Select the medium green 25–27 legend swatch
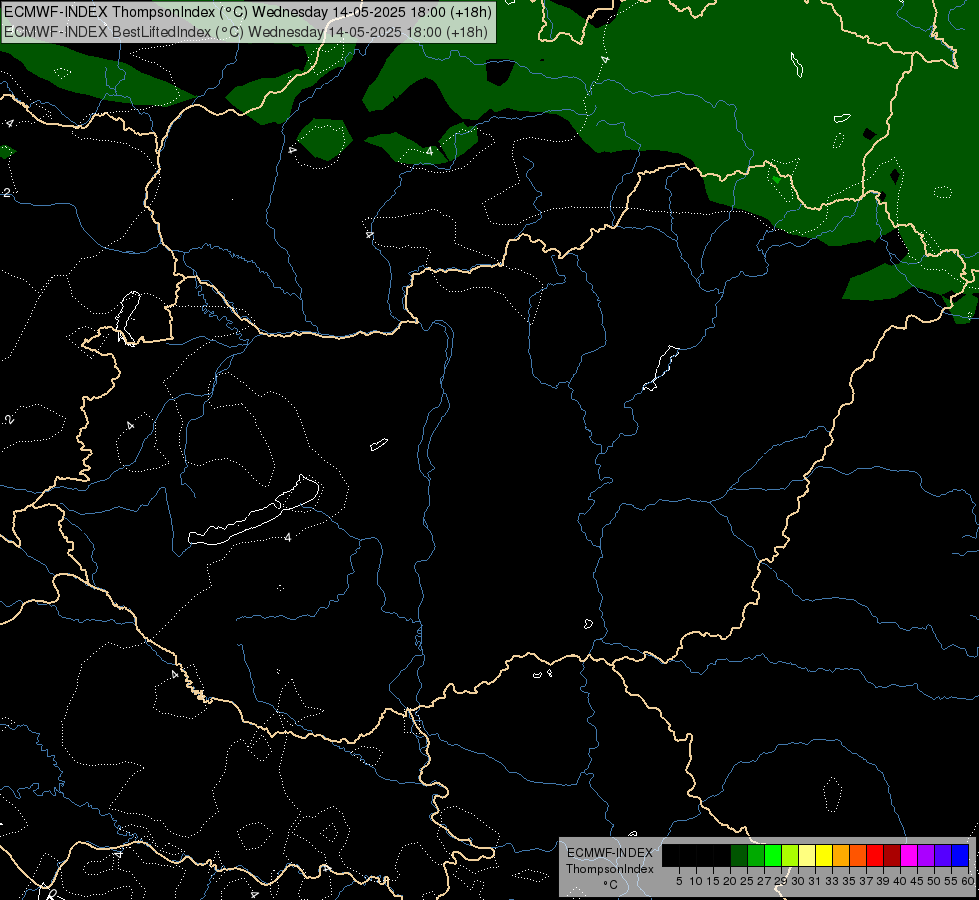 click(x=756, y=855)
